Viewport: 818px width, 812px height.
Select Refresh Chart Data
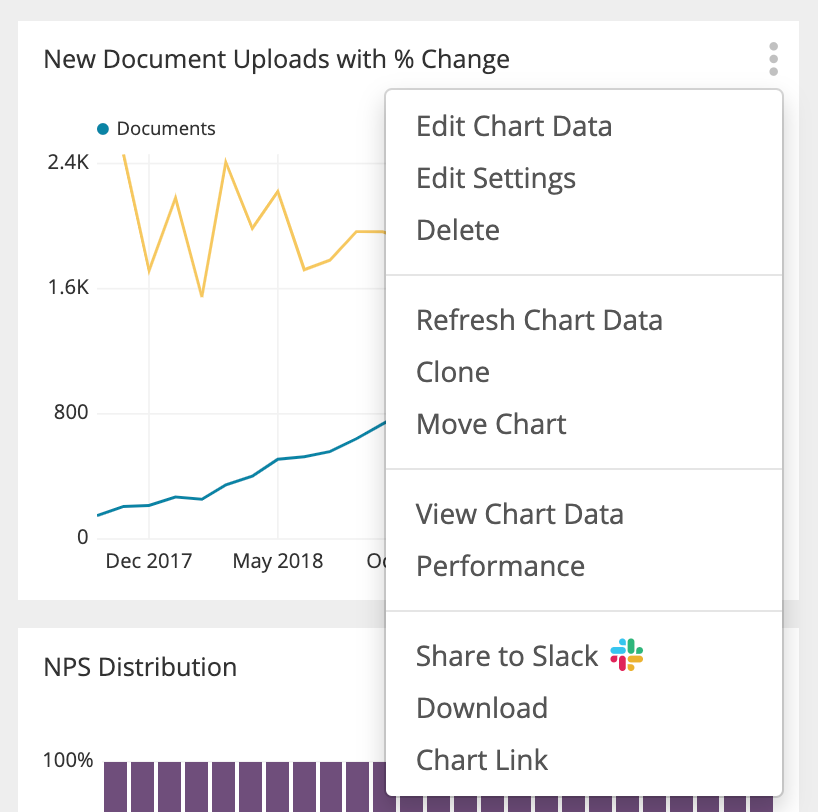[x=539, y=320]
